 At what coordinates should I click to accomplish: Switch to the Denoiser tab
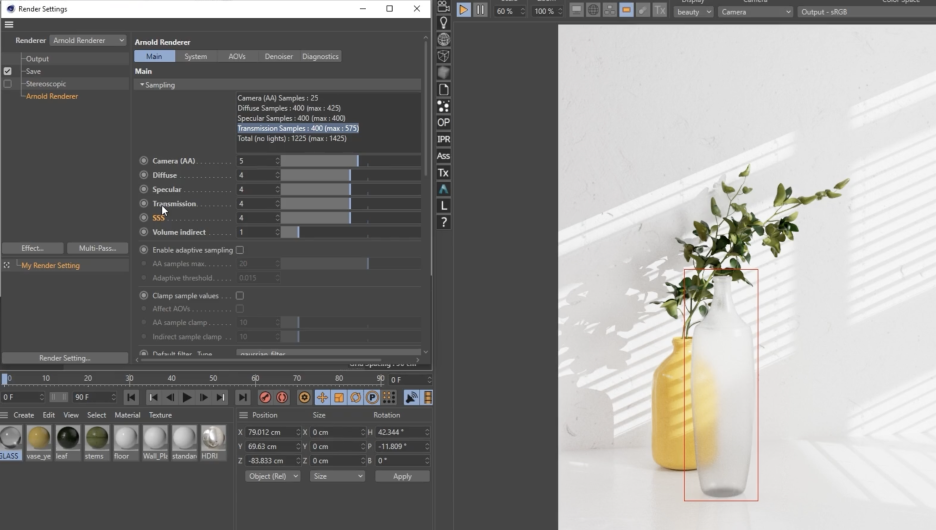coord(279,57)
